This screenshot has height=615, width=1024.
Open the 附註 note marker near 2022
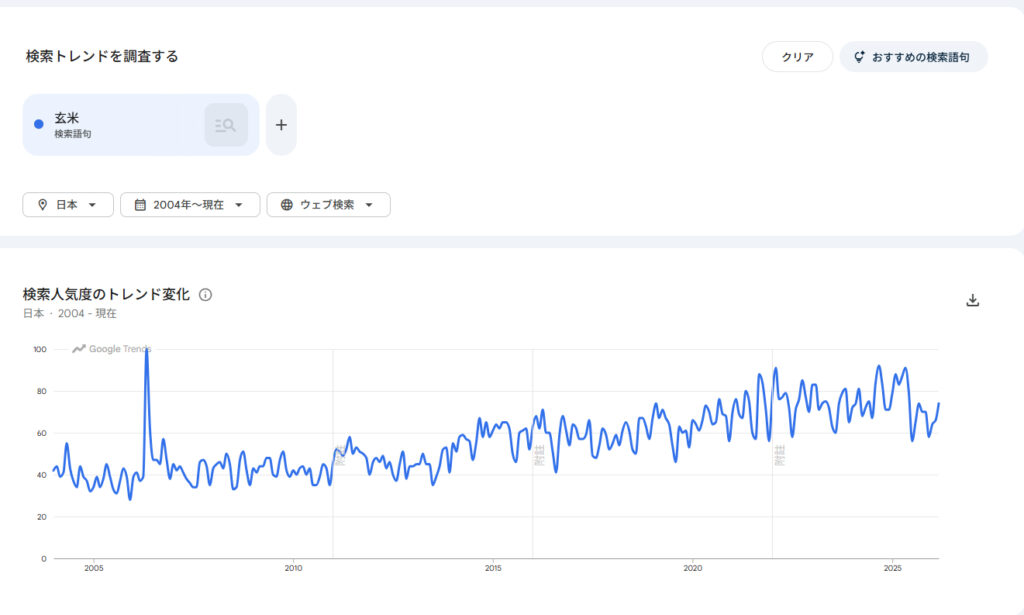pos(779,456)
